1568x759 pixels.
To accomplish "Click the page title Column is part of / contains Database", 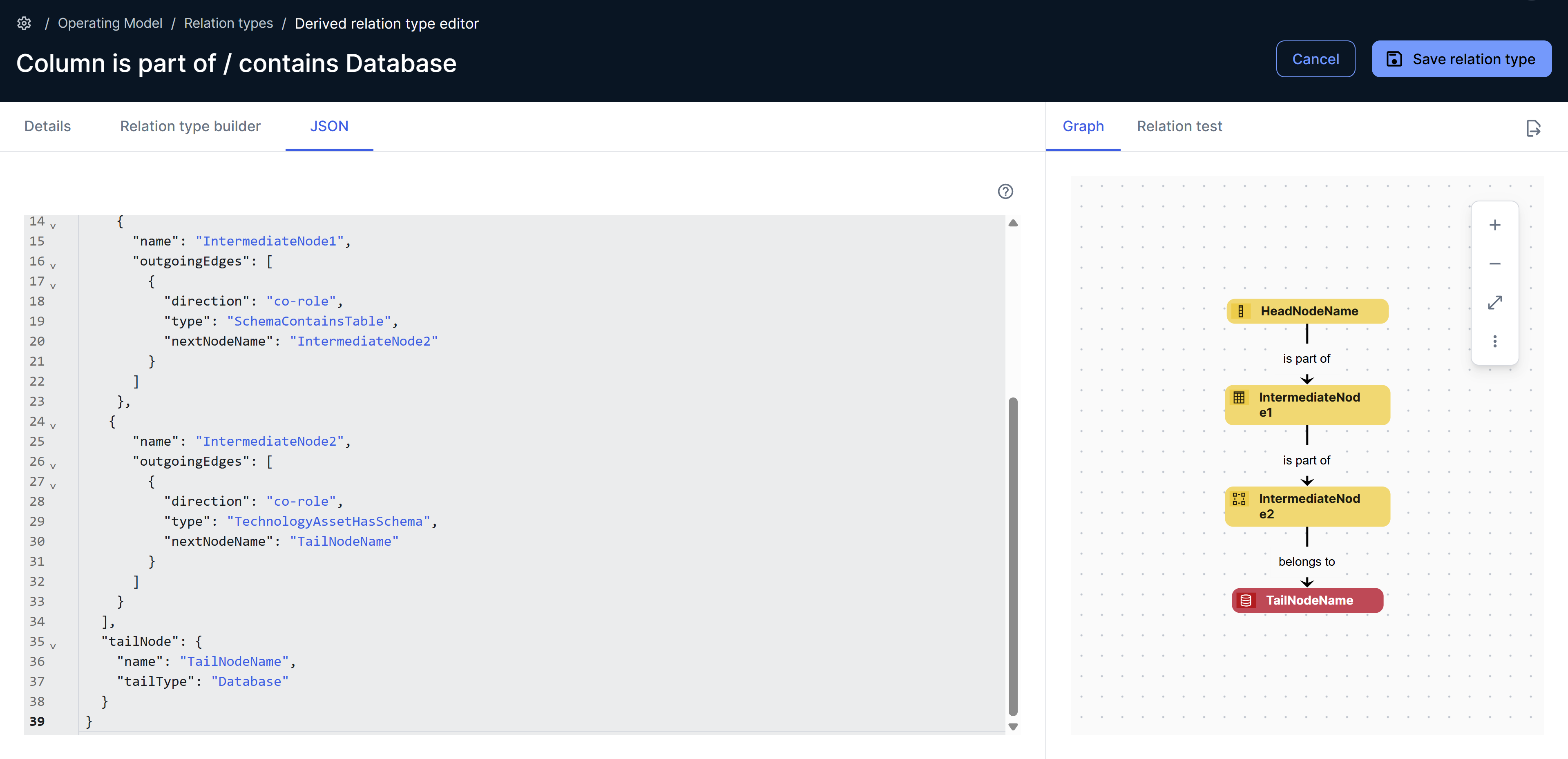I will tap(236, 63).
